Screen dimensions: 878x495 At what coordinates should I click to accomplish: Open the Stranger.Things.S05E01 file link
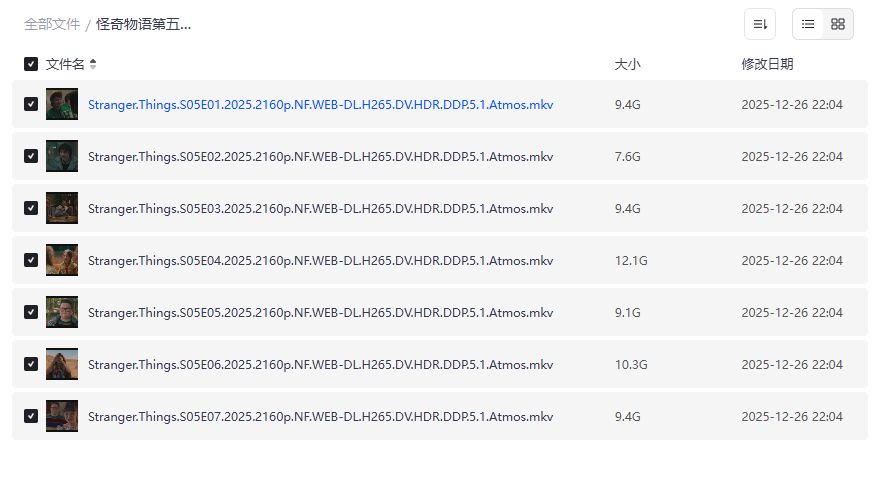pyautogui.click(x=320, y=104)
